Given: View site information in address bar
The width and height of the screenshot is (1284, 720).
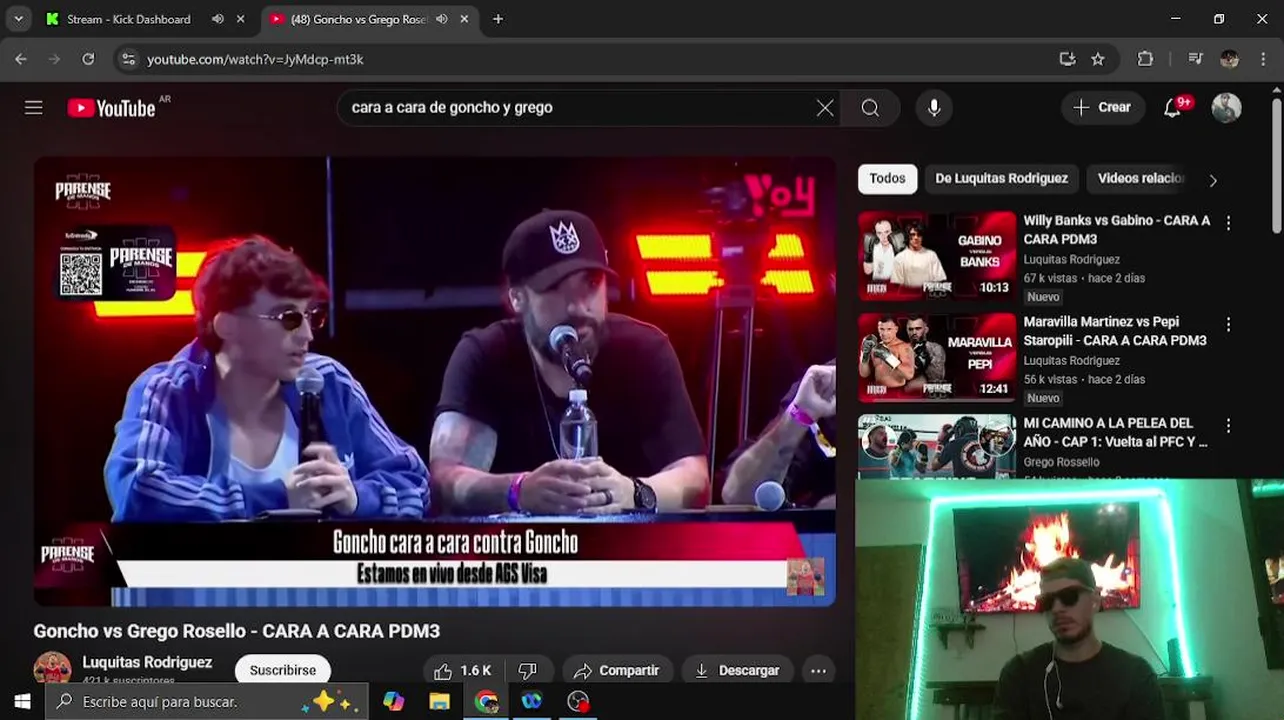Looking at the screenshot, I should pos(128,59).
